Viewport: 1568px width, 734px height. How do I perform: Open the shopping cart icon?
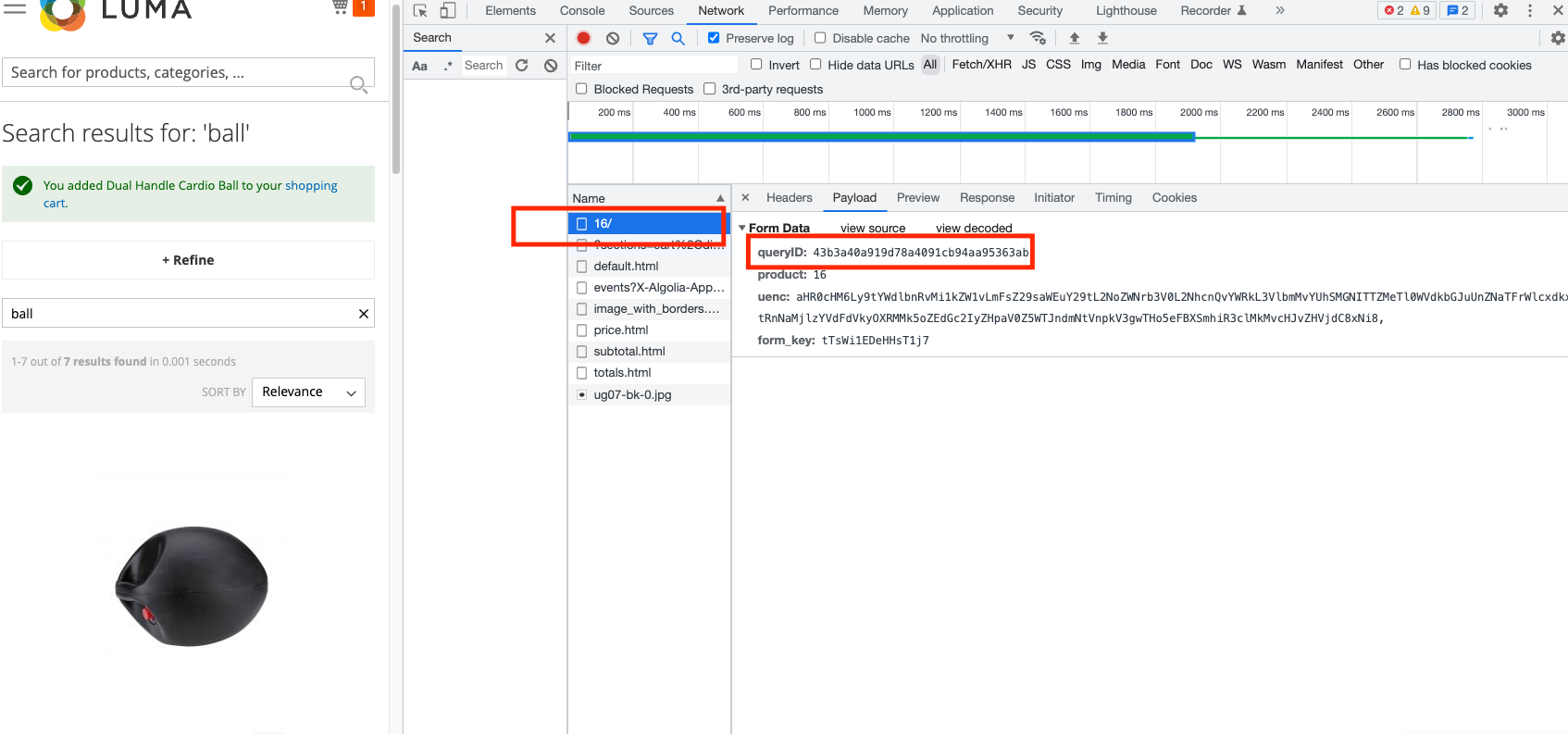340,7
